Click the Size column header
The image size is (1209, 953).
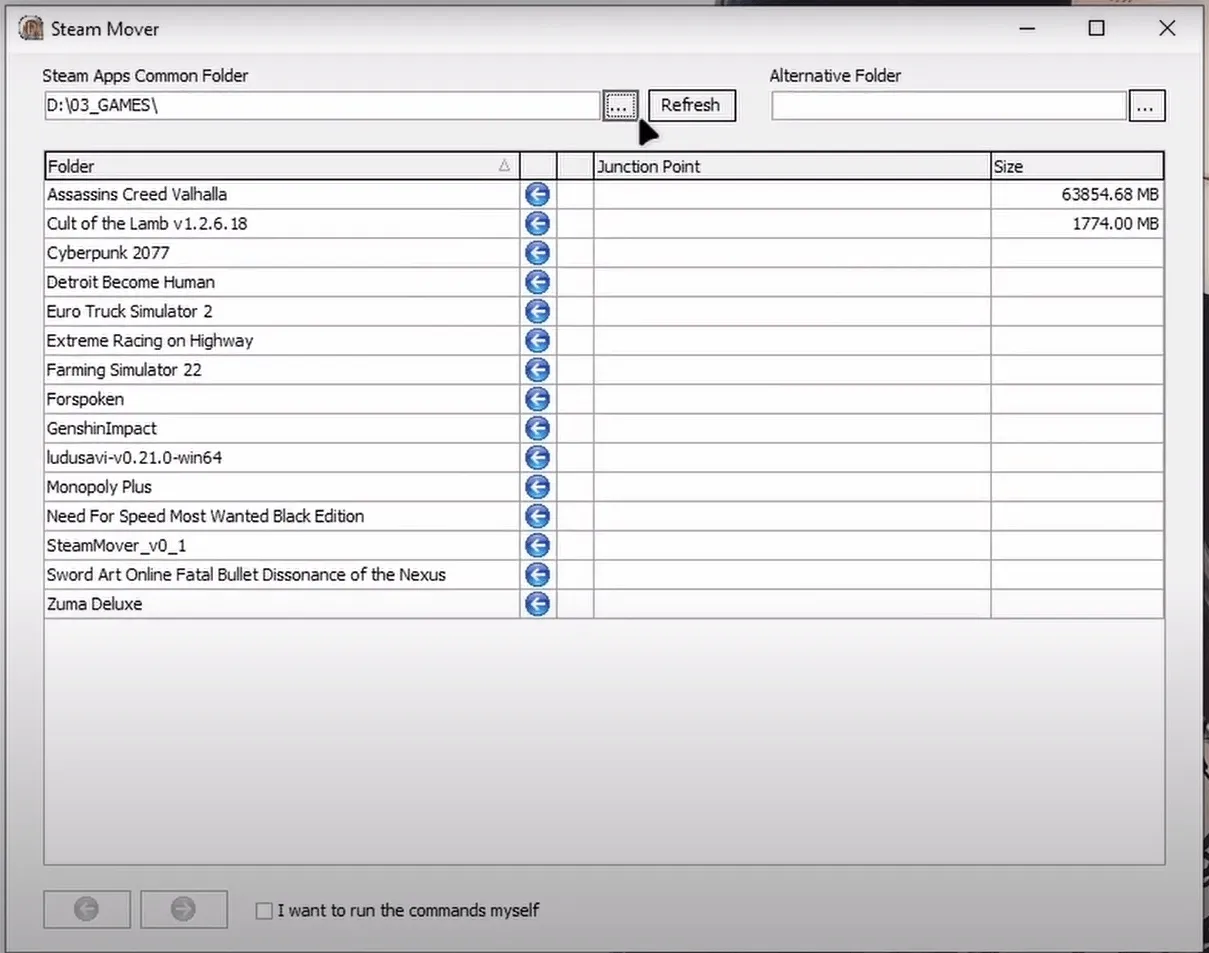pos(1077,166)
